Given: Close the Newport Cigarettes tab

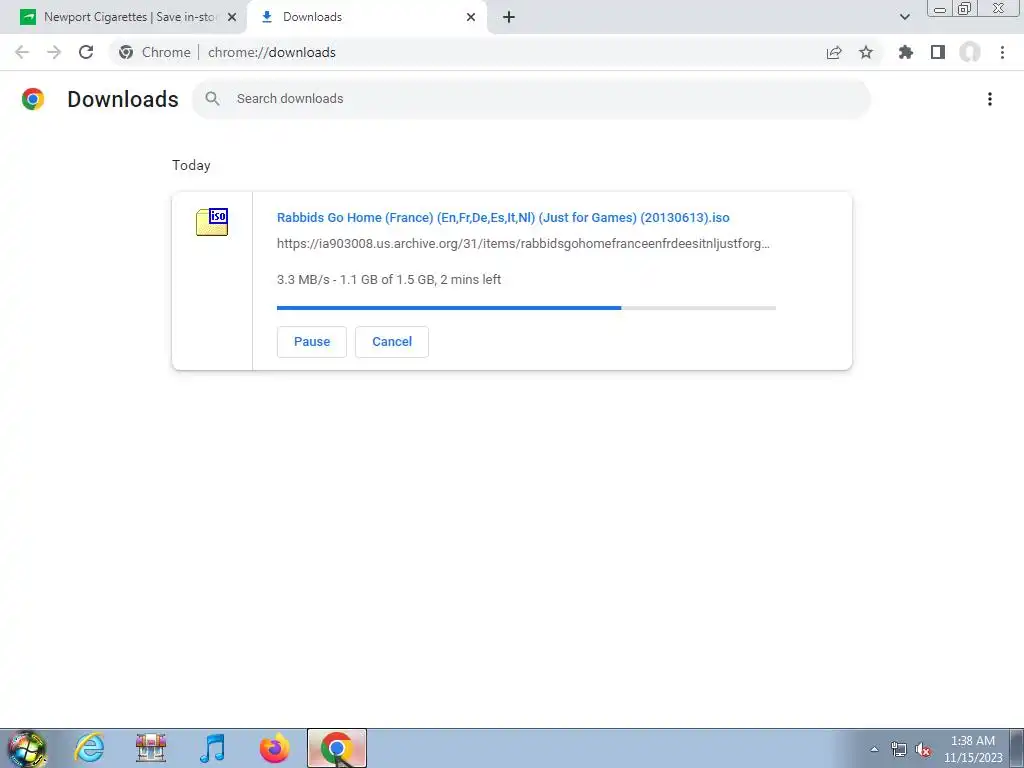Looking at the screenshot, I should [x=232, y=17].
